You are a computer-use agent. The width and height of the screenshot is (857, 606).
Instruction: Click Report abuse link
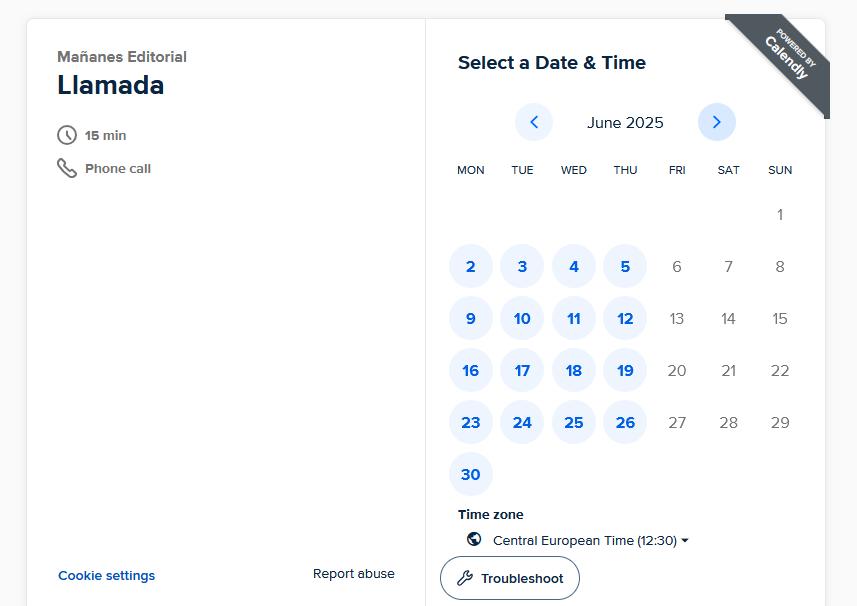(x=354, y=574)
